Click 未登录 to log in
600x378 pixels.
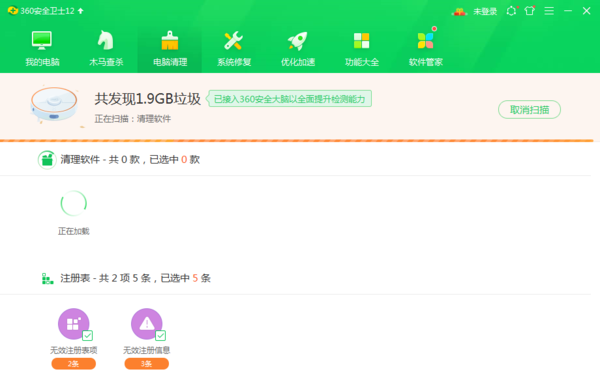(485, 11)
